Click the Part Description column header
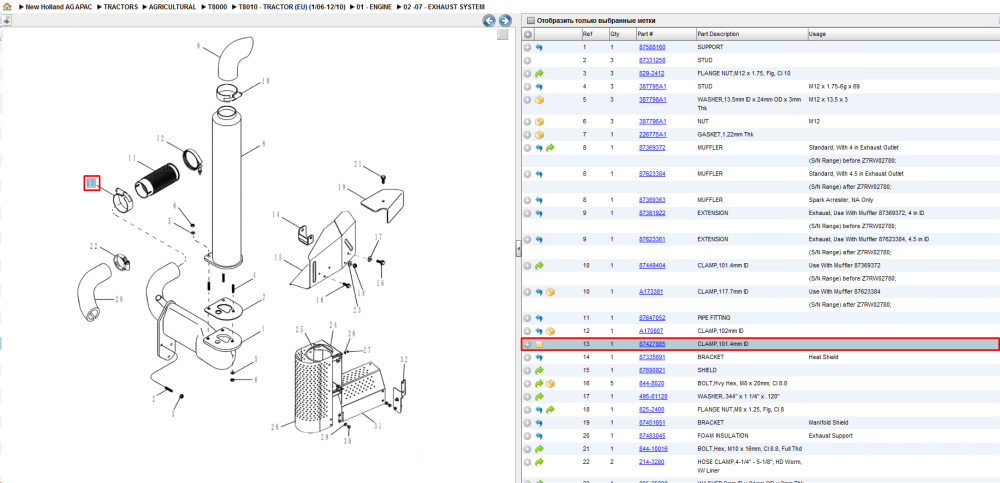The width and height of the screenshot is (1000, 483). (751, 34)
